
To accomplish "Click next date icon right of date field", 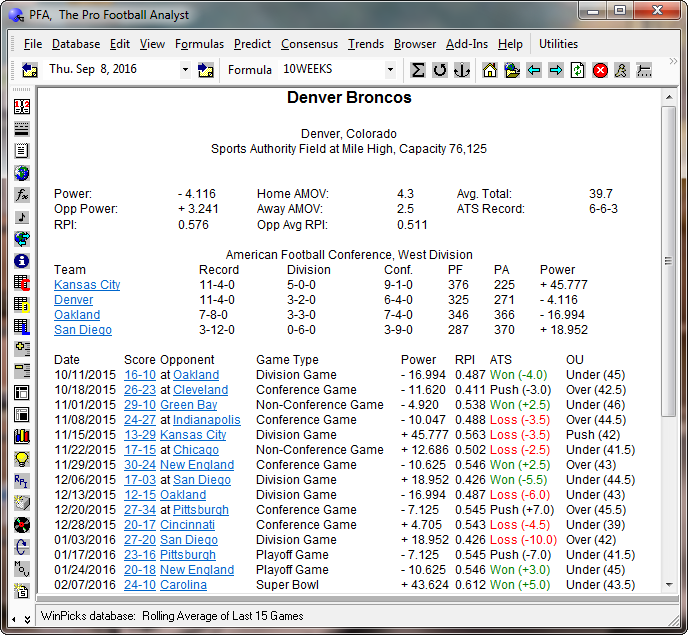I will tap(205, 70).
